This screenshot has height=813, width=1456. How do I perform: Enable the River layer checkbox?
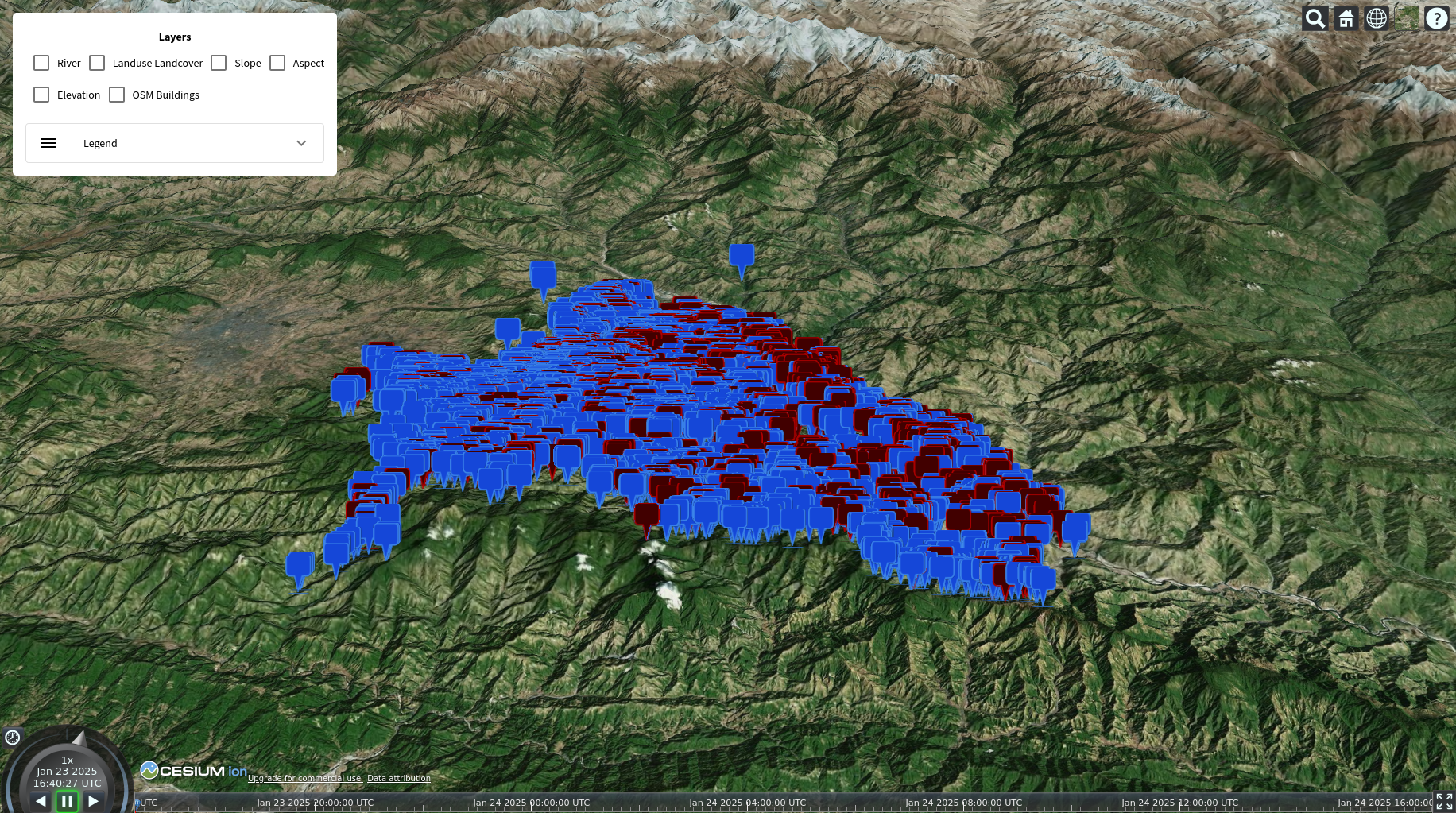click(x=41, y=63)
